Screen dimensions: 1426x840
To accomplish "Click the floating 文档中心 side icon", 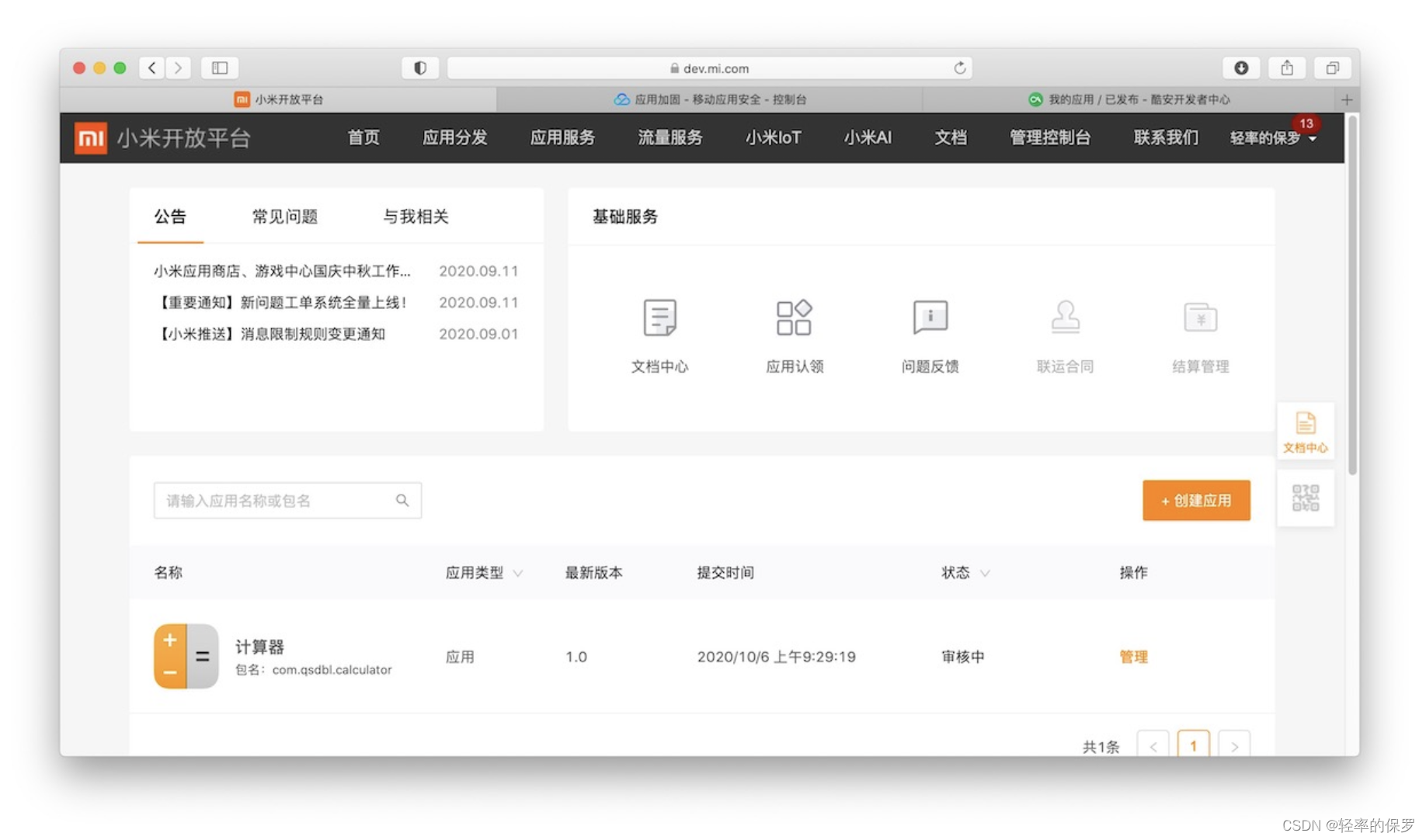I will coord(1306,432).
